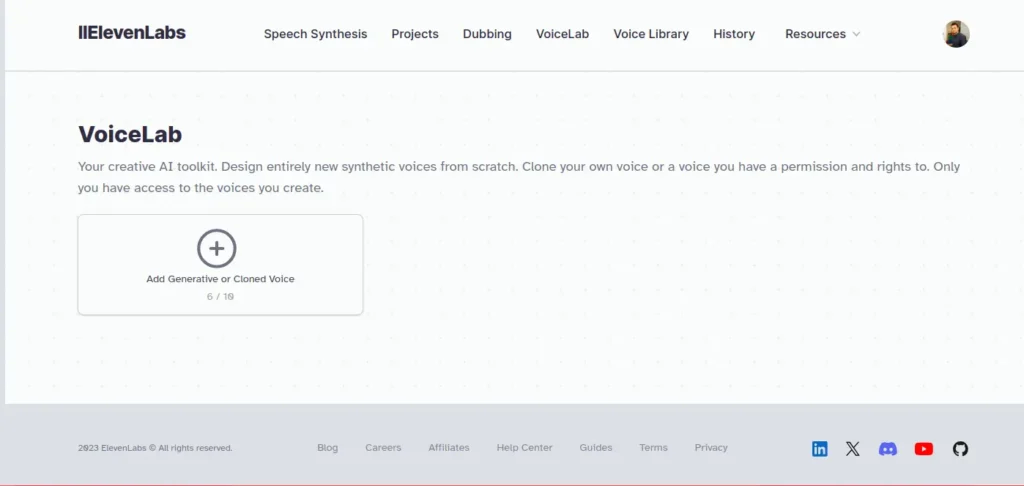
Task: Open the Resources menu label
Action: (815, 34)
